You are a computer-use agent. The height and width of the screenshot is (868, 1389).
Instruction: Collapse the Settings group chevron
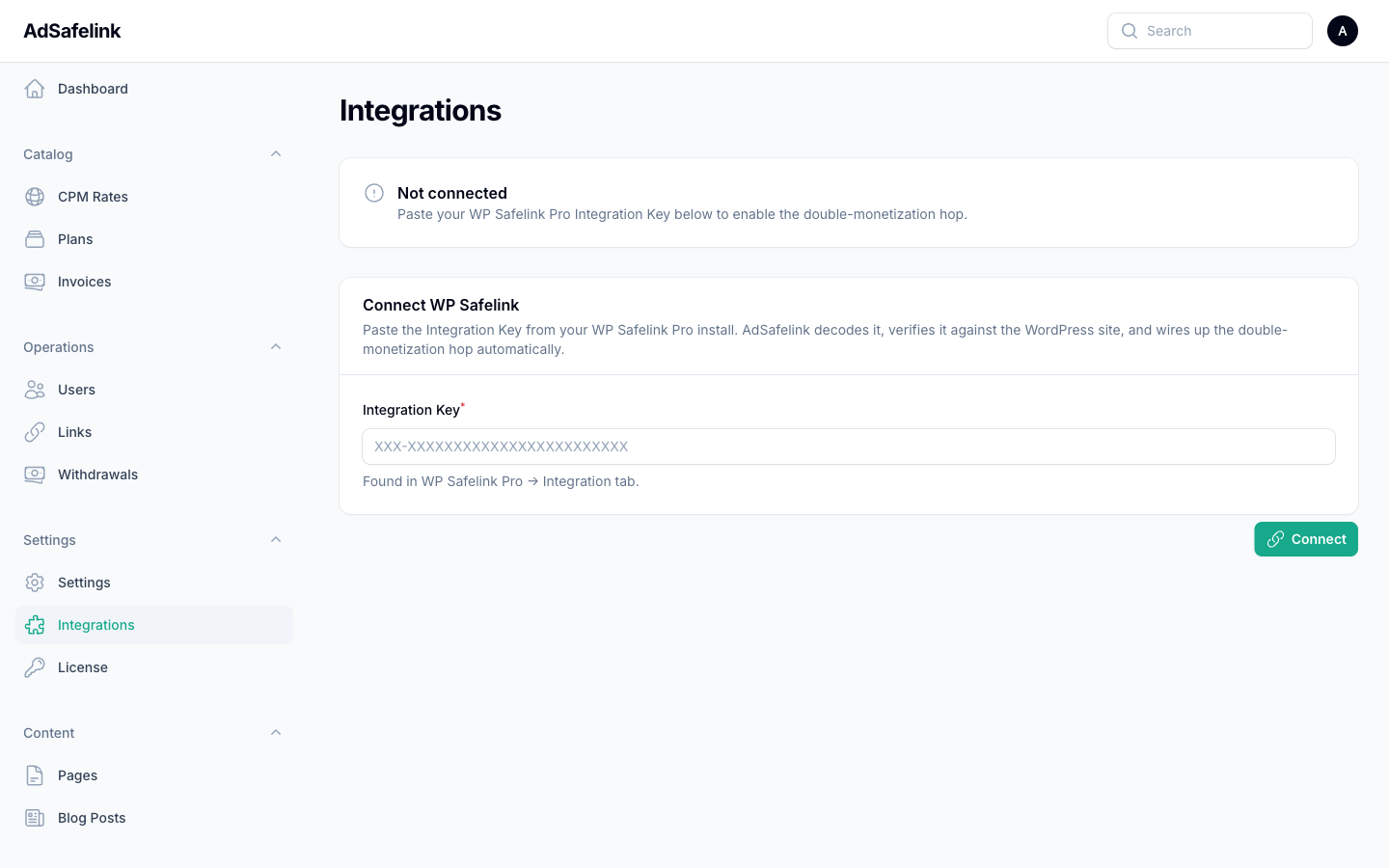pyautogui.click(x=276, y=540)
